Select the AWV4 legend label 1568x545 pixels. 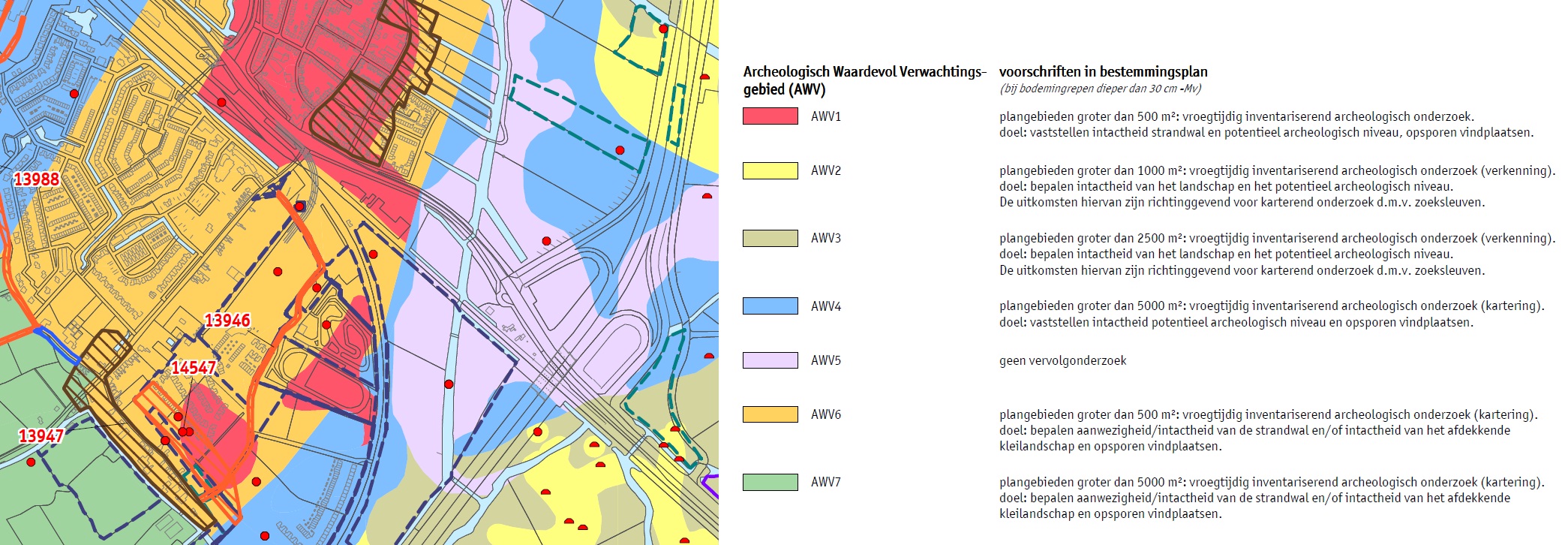coord(826,306)
